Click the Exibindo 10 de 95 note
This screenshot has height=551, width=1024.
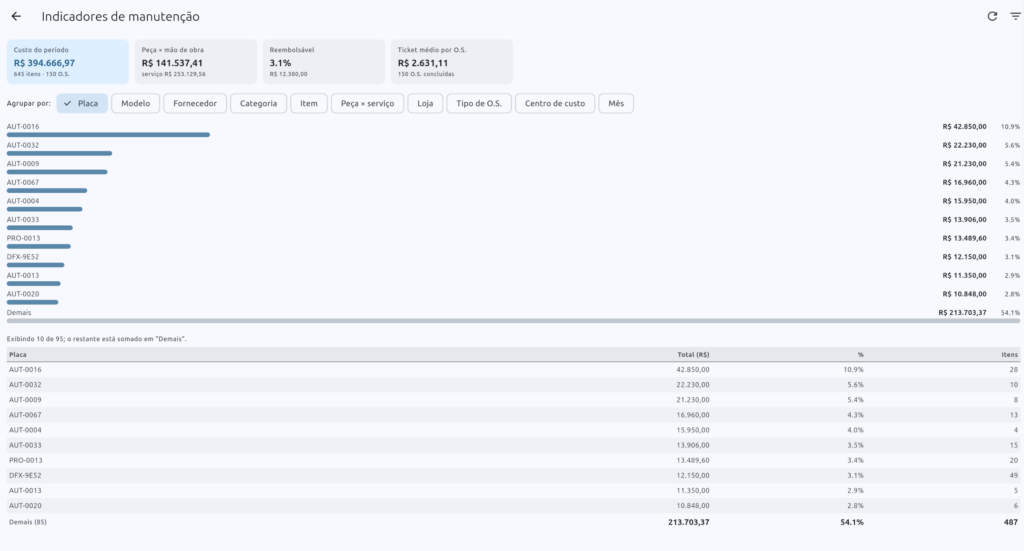(x=96, y=339)
